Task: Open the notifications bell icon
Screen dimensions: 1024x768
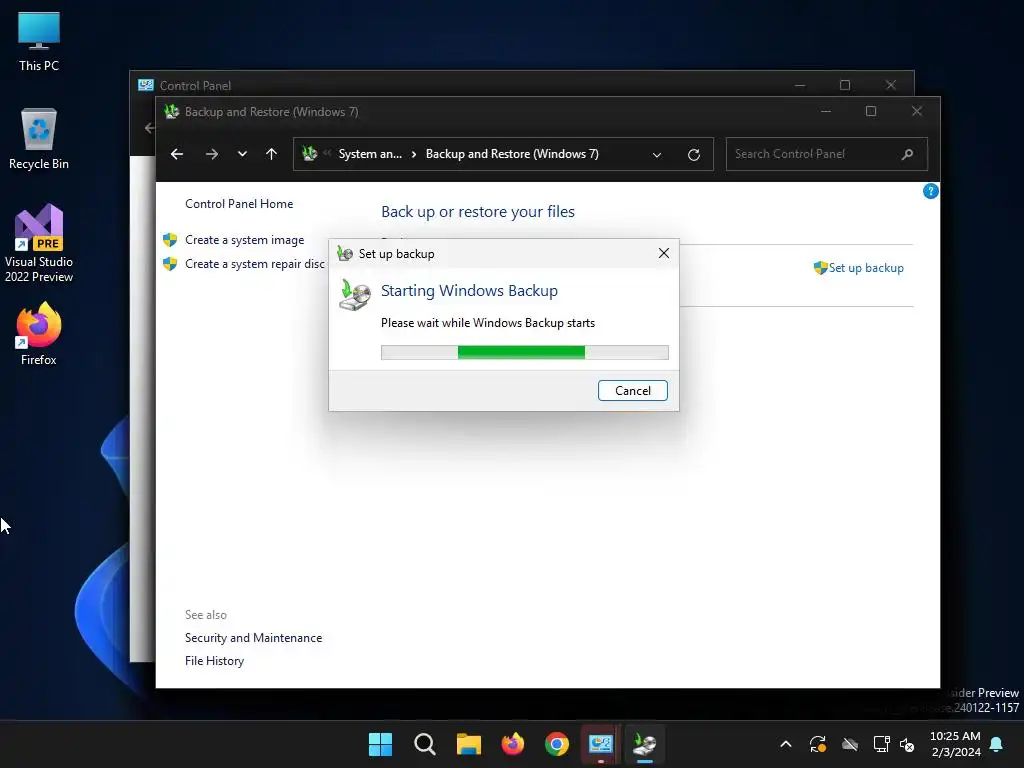Action: tap(997, 744)
